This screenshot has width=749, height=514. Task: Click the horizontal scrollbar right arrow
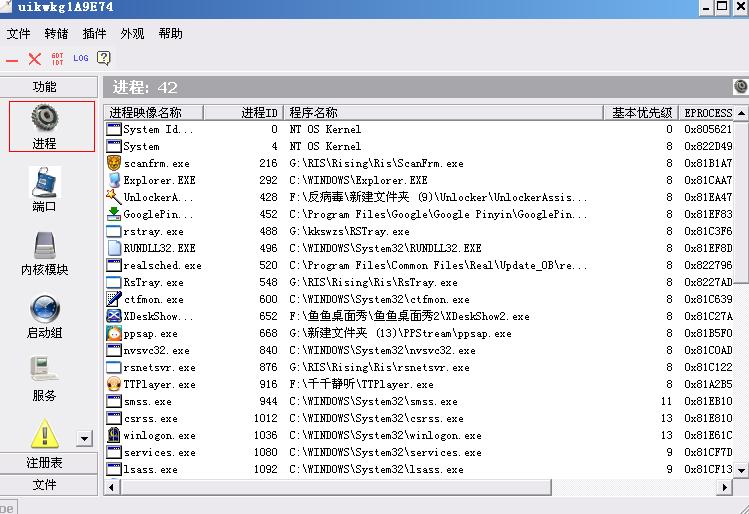(x=725, y=487)
